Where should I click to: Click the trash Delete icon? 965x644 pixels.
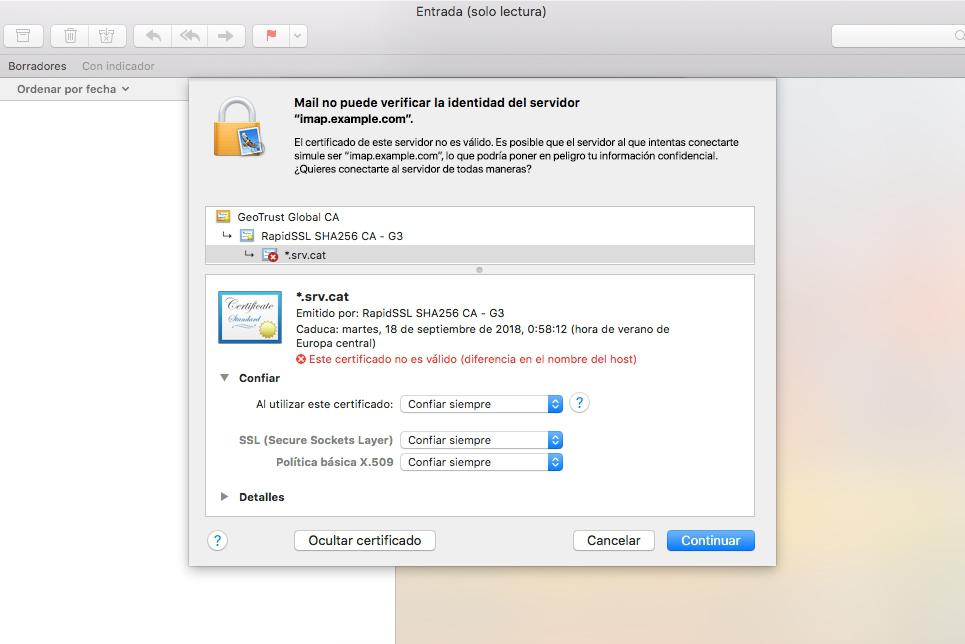70,36
